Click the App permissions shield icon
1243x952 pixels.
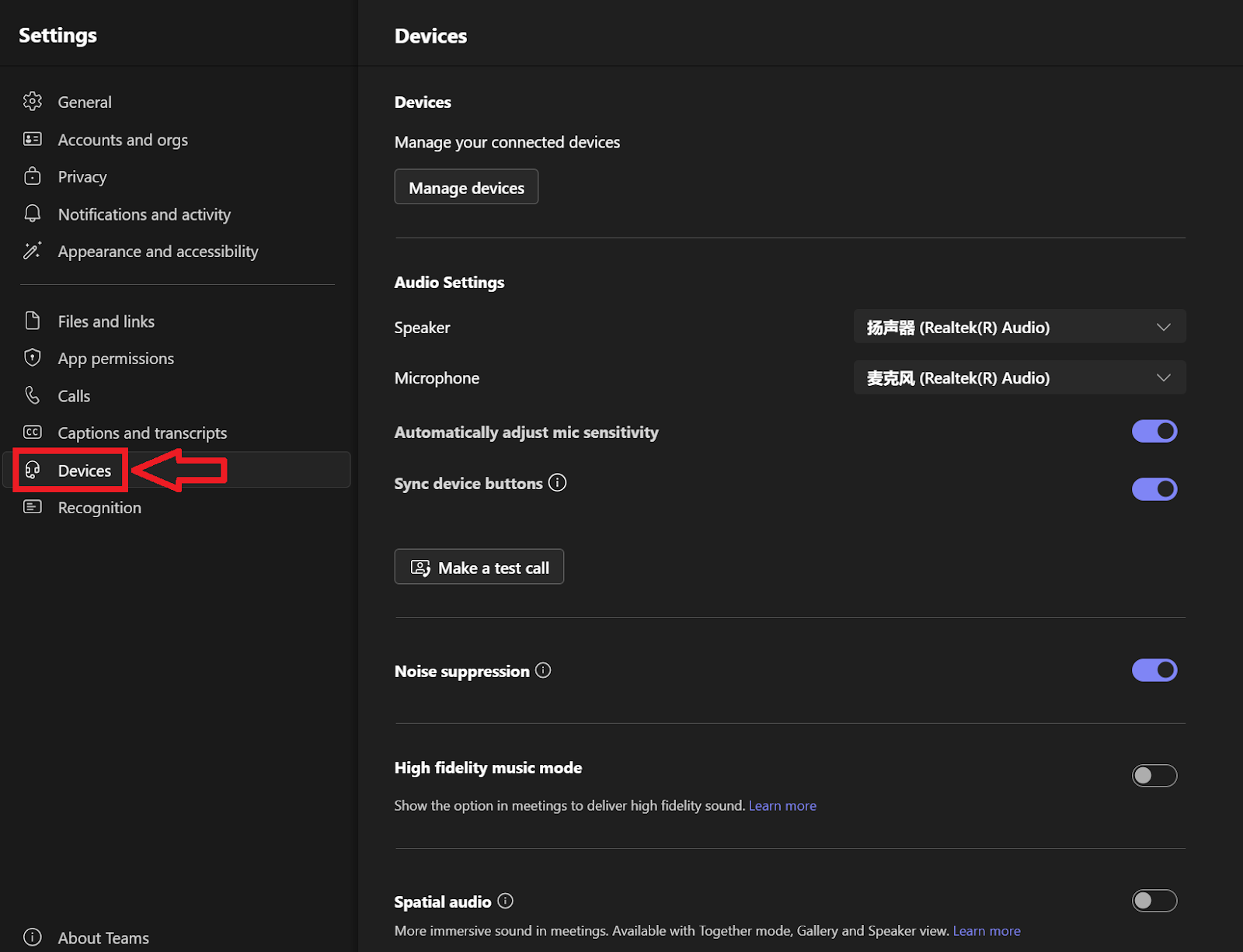pyautogui.click(x=33, y=358)
